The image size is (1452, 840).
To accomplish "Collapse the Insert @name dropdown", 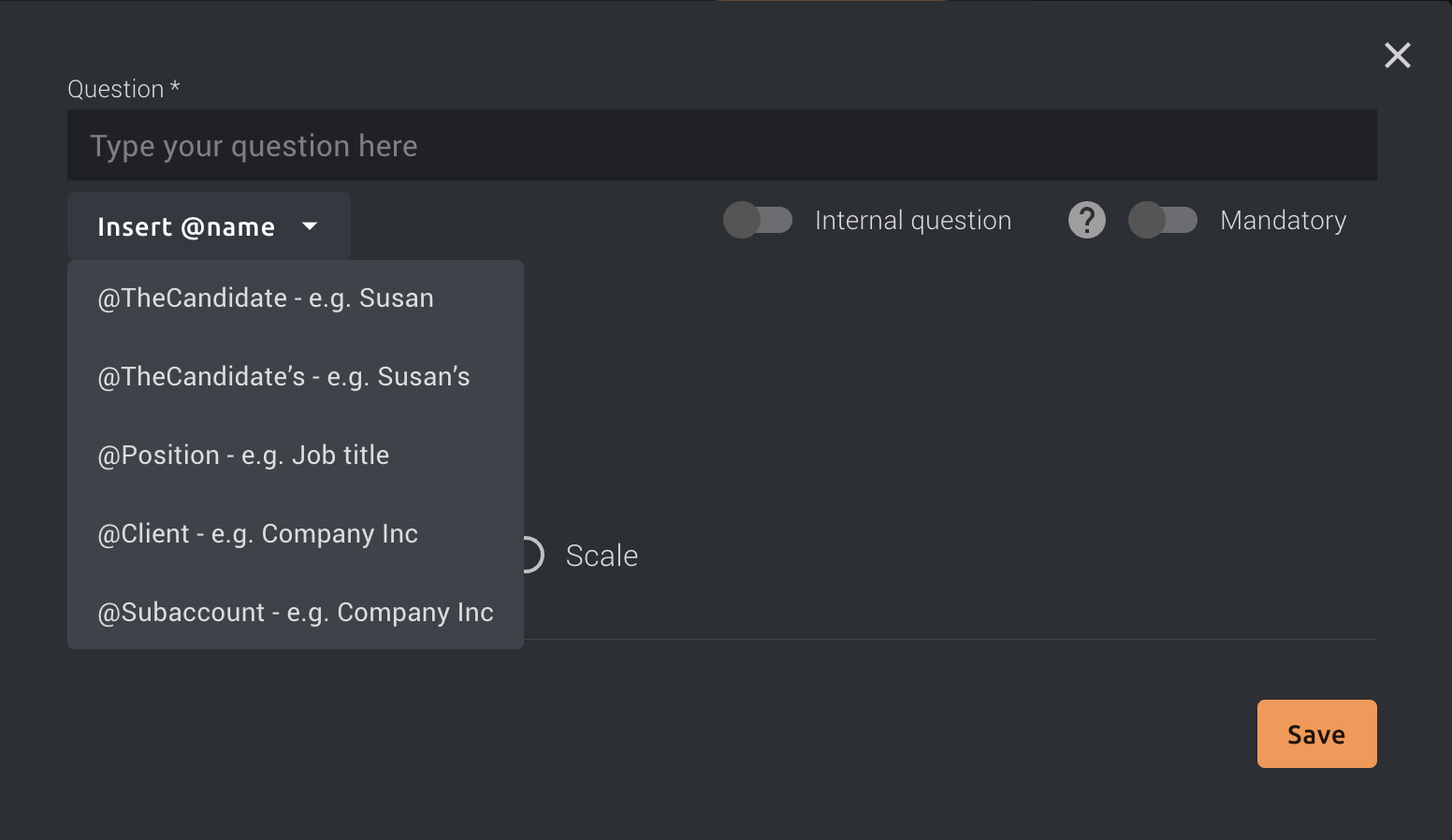I will click(208, 225).
